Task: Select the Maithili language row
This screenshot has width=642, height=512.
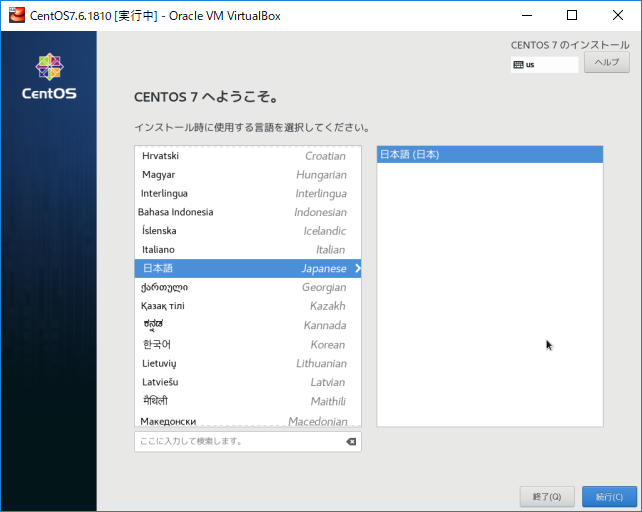Action: click(x=248, y=401)
